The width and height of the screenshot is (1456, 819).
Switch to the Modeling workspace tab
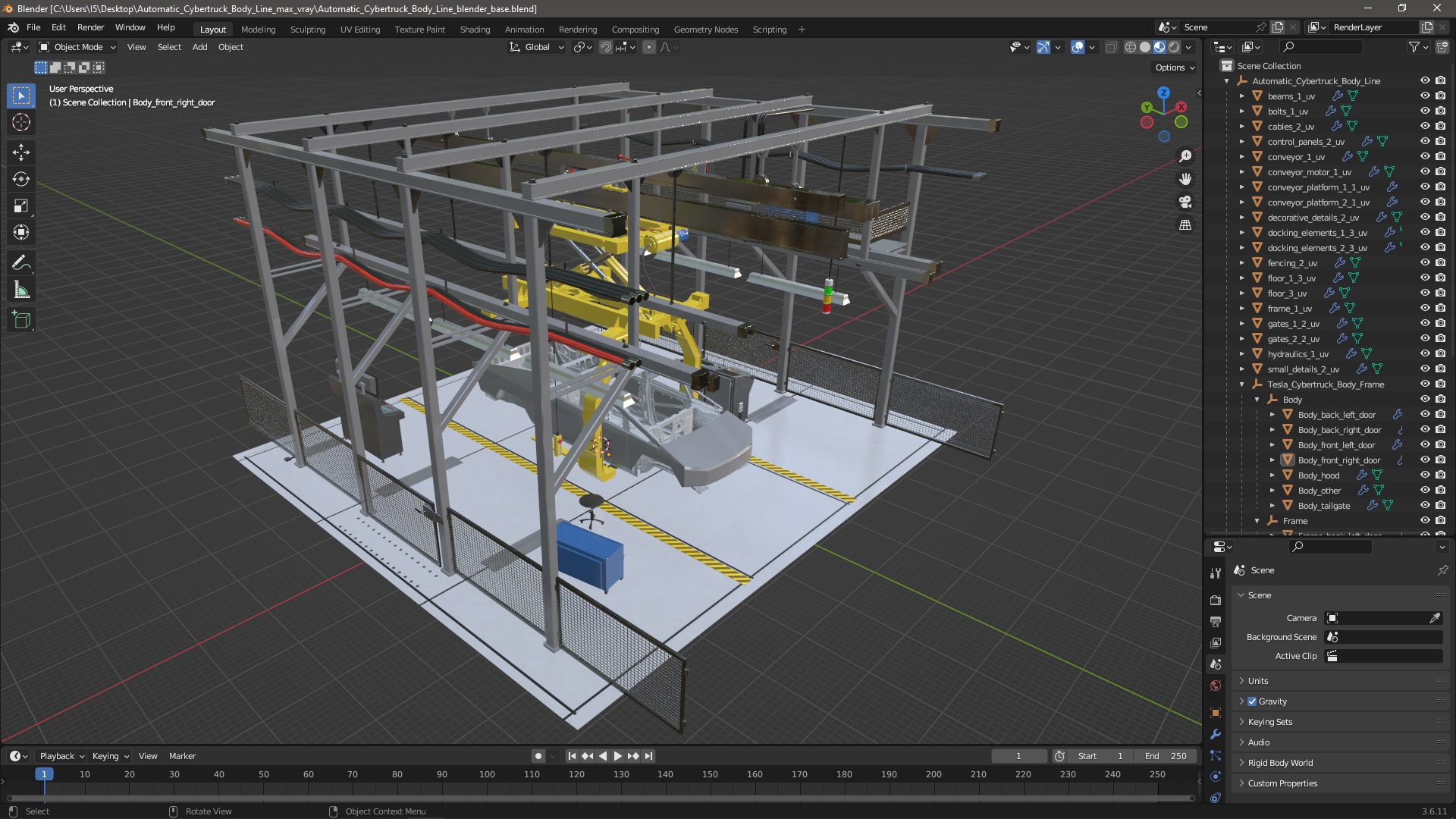click(x=258, y=30)
